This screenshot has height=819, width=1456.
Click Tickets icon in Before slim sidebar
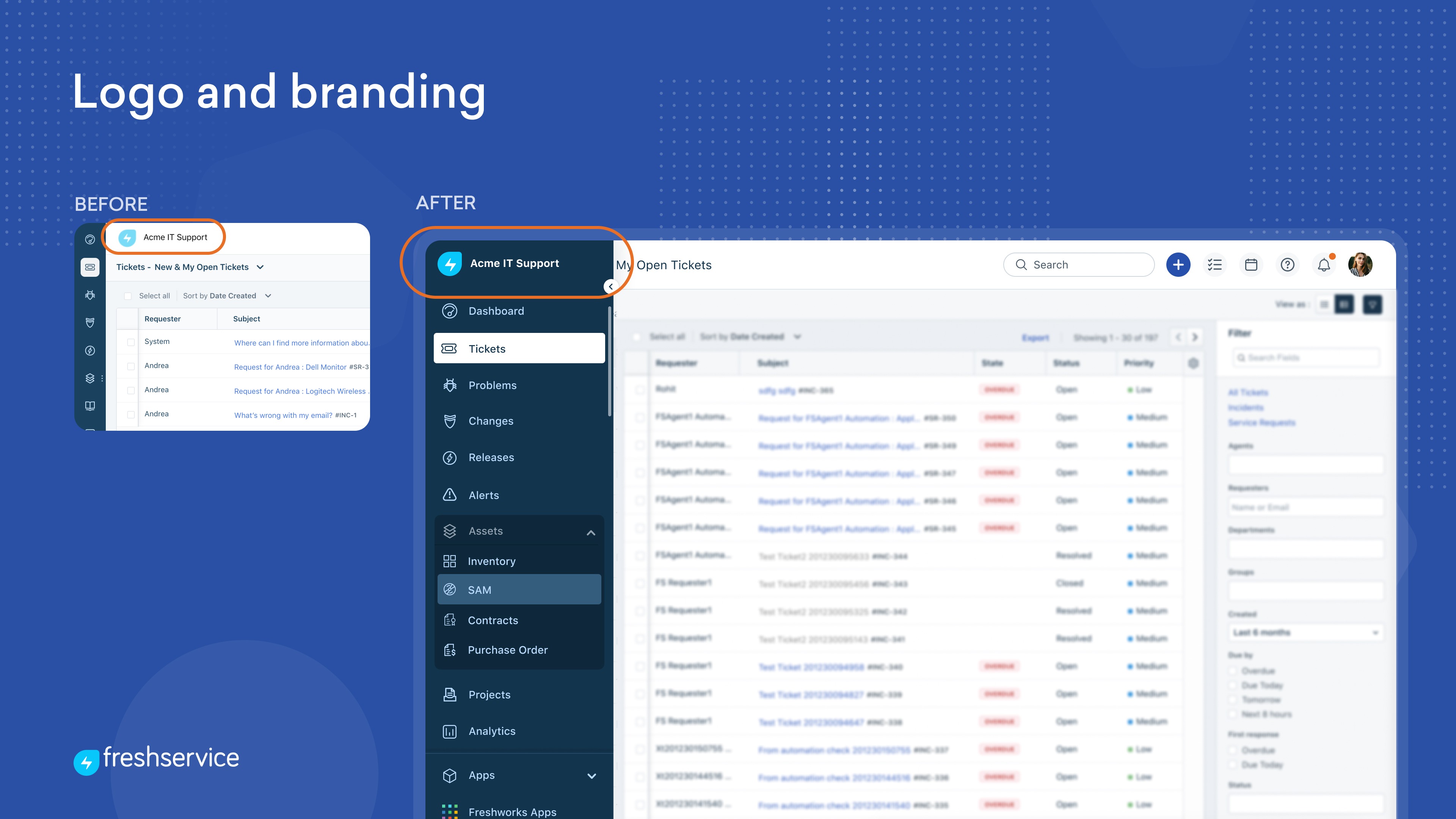click(90, 267)
